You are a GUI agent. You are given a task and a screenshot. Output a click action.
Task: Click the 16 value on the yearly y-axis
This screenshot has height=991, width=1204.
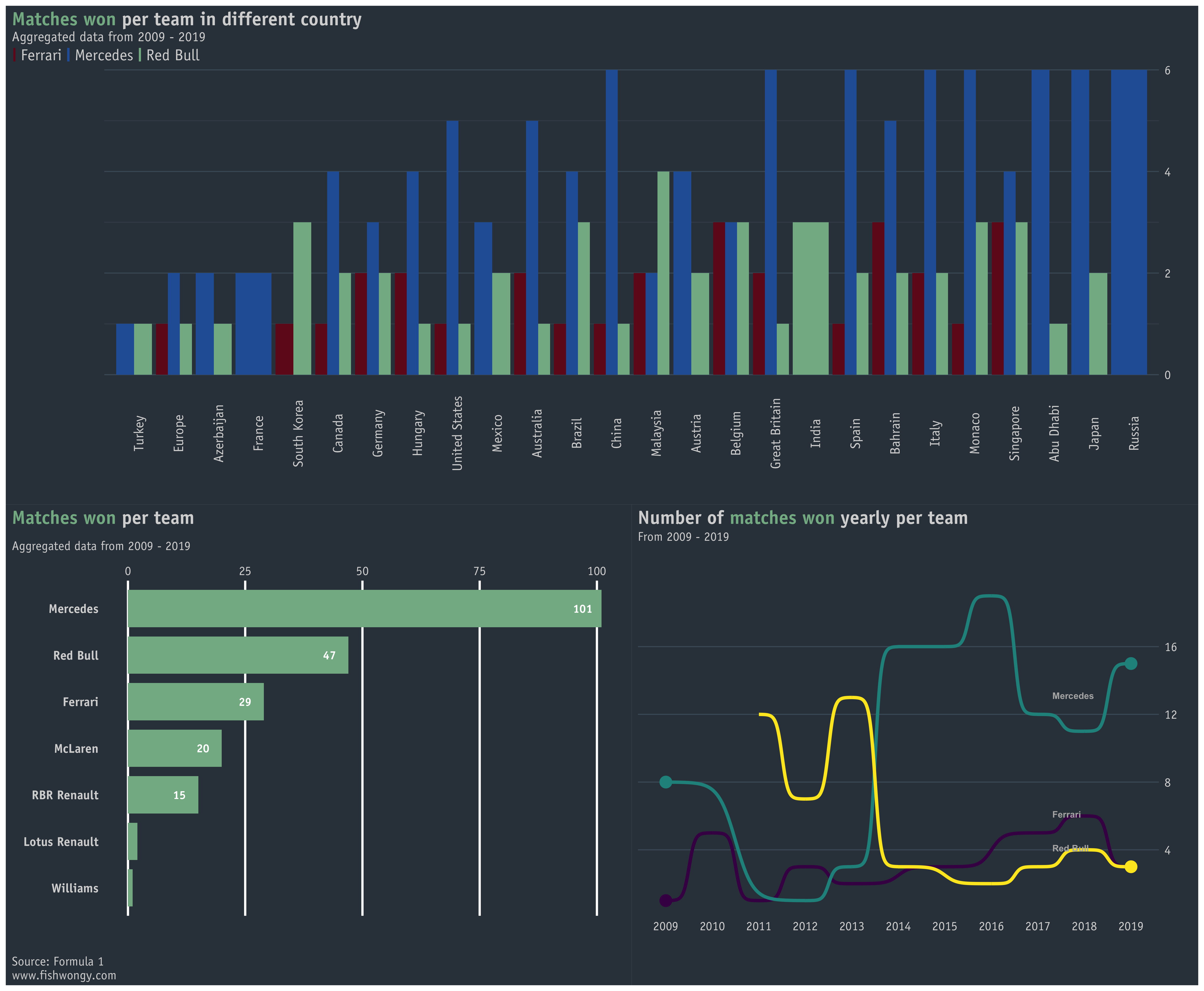tap(1171, 647)
